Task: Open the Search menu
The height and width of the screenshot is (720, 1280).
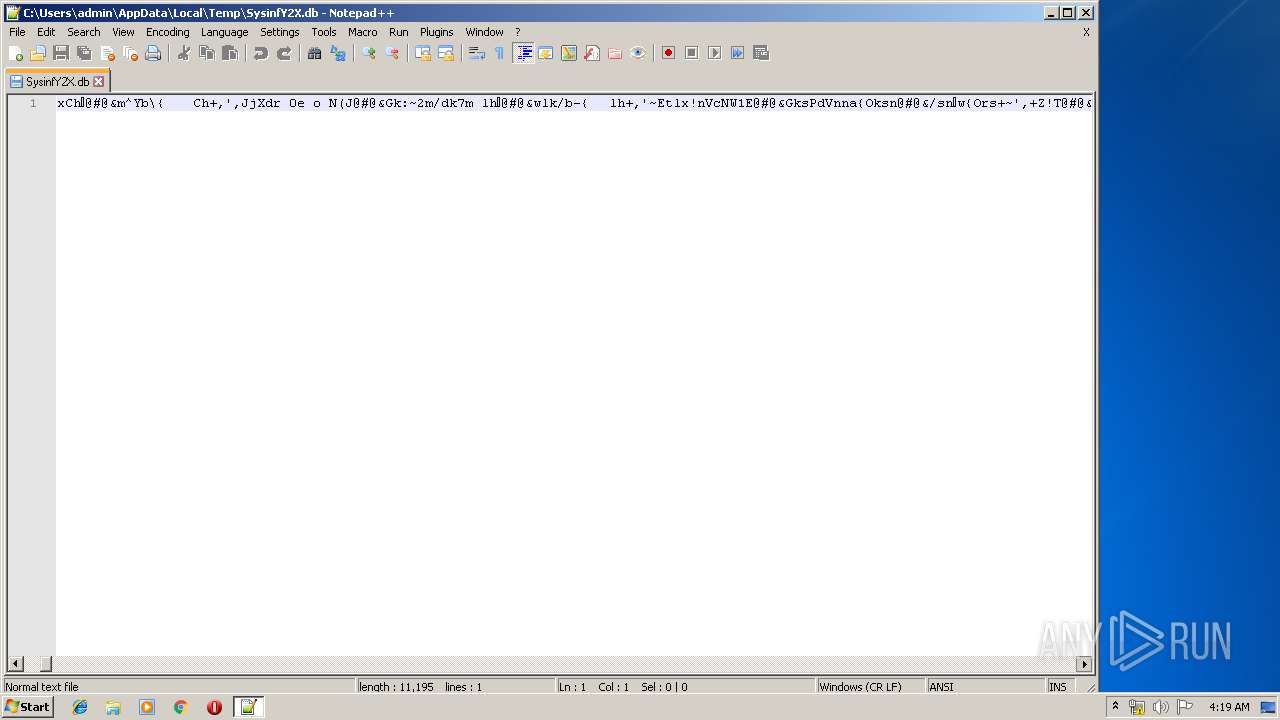Action: (x=84, y=32)
